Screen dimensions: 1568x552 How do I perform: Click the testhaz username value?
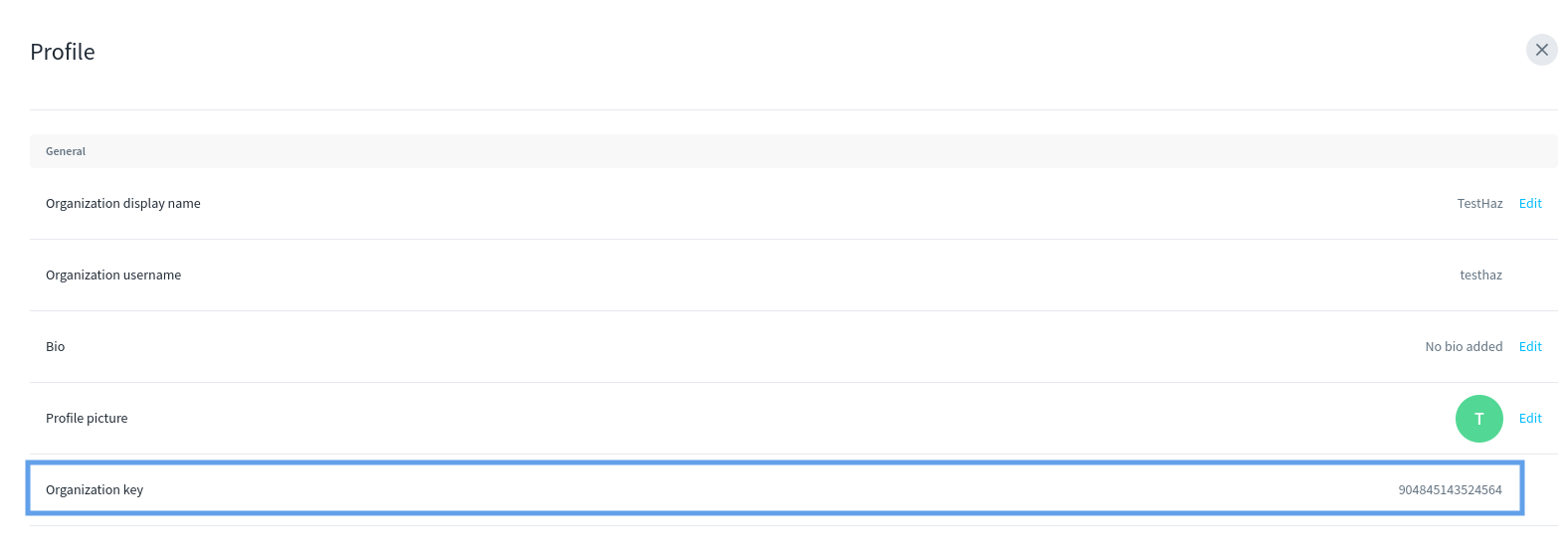pos(1480,276)
